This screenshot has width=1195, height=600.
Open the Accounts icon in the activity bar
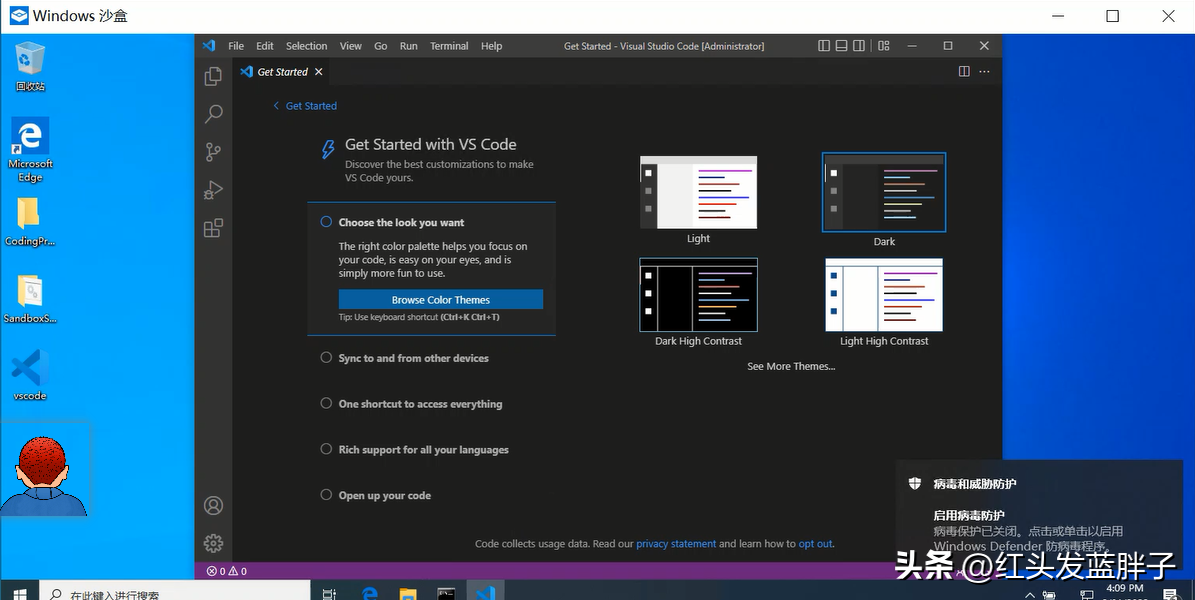[213, 506]
